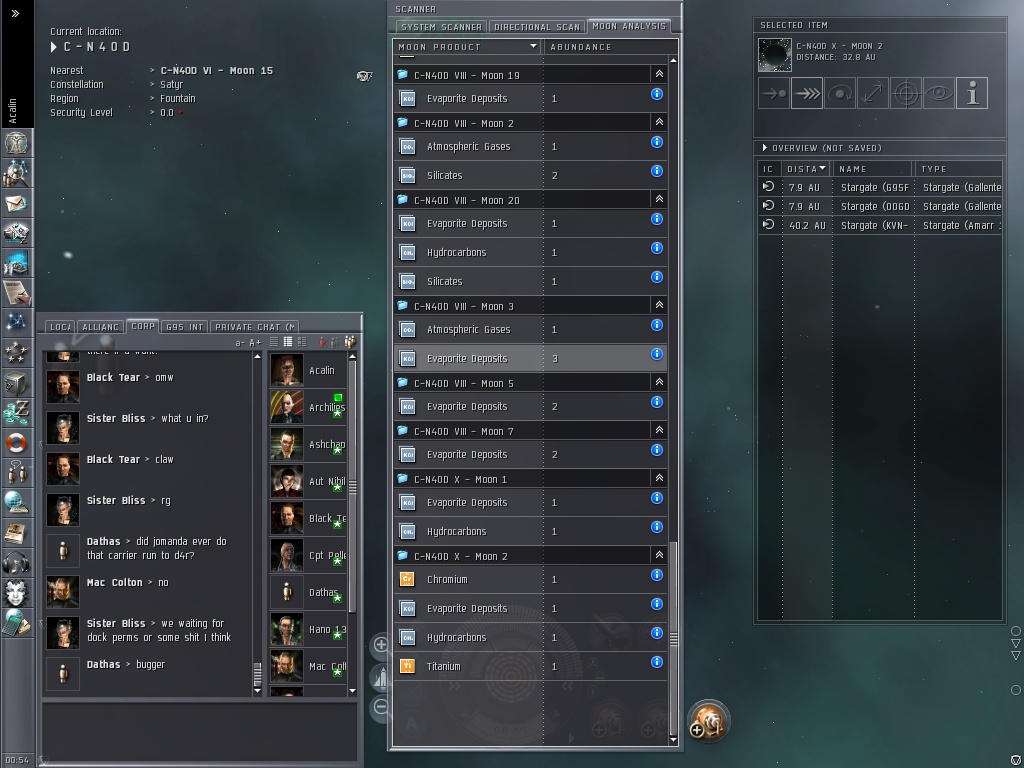Open the Journal pen-and-paper icon
1024x768 pixels.
click(x=16, y=293)
